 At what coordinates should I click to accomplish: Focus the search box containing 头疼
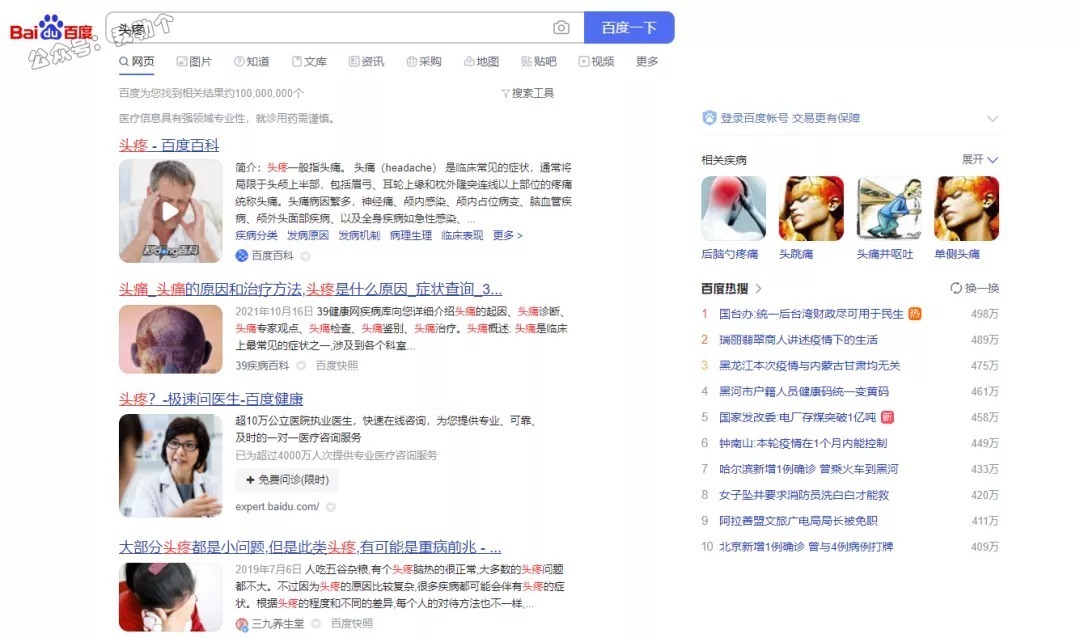(x=344, y=28)
